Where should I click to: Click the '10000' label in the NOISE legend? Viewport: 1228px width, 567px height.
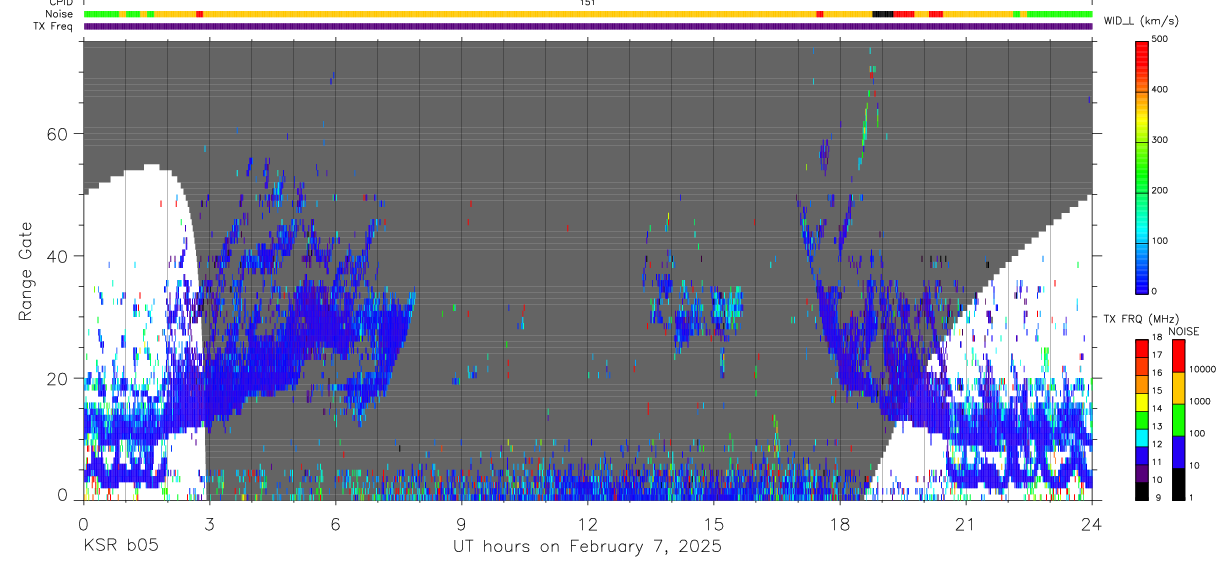1202,369
